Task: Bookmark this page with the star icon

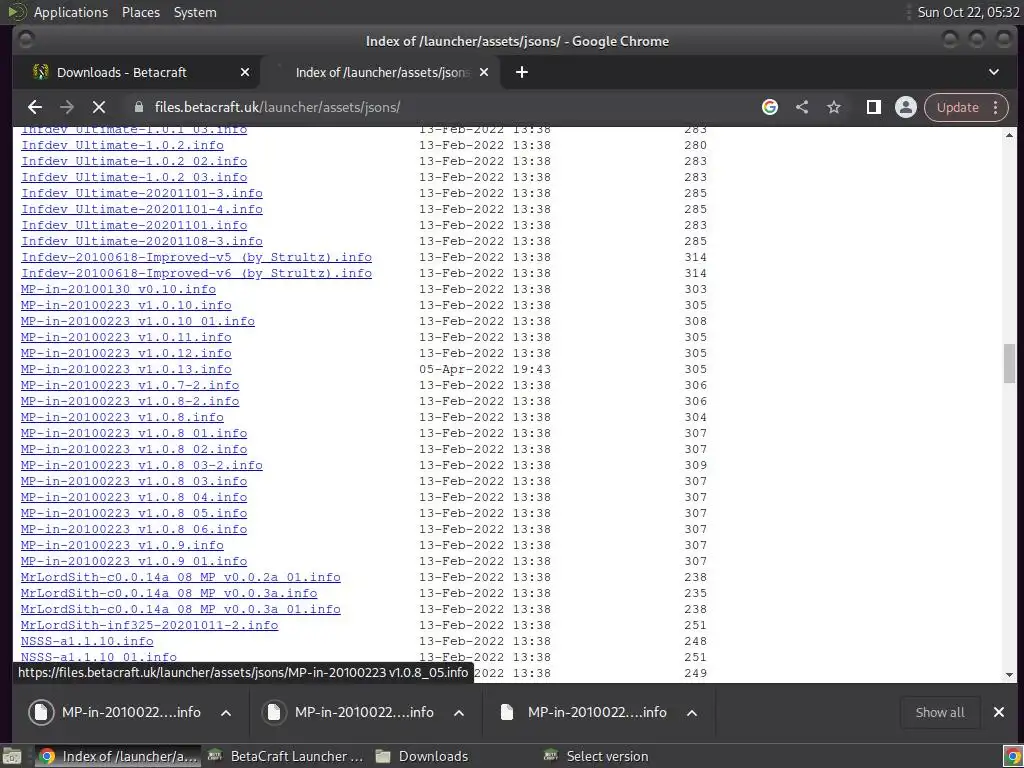Action: click(834, 107)
